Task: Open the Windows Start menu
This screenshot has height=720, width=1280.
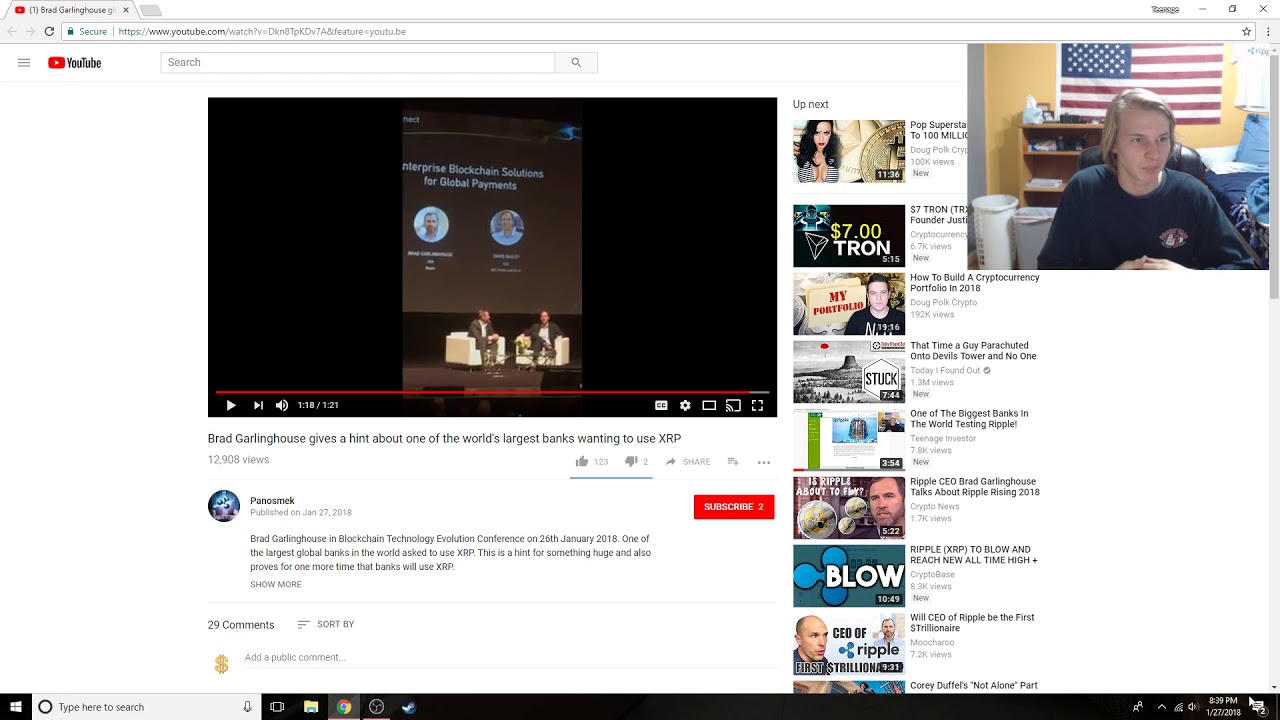Action: coord(16,707)
